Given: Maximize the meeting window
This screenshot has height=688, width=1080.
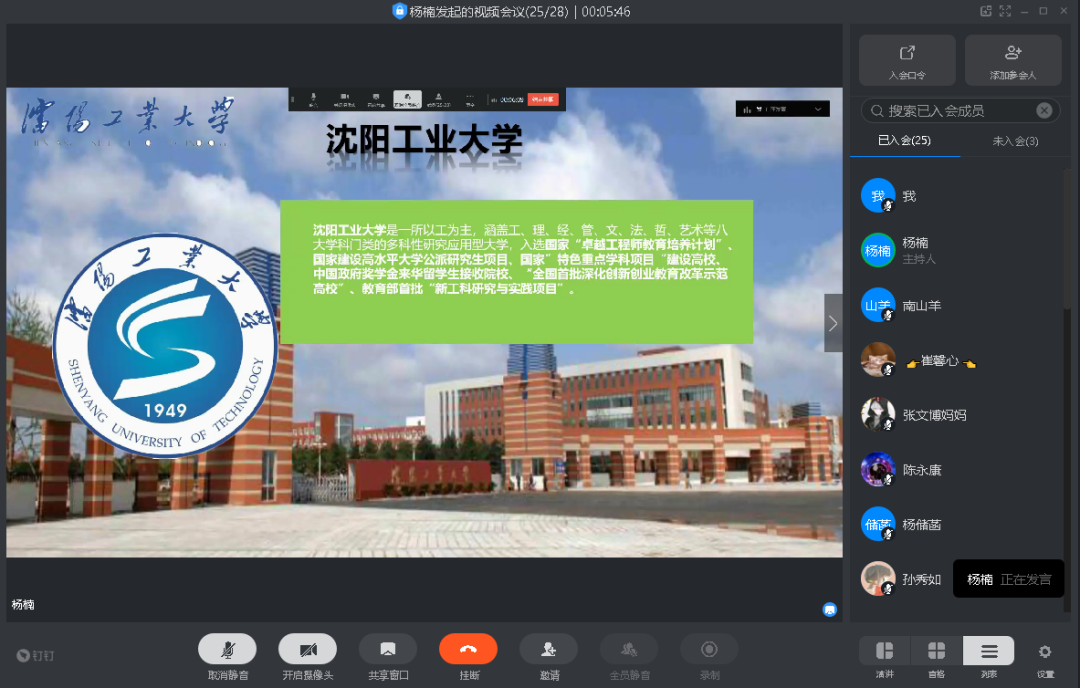Looking at the screenshot, I should [x=1043, y=11].
